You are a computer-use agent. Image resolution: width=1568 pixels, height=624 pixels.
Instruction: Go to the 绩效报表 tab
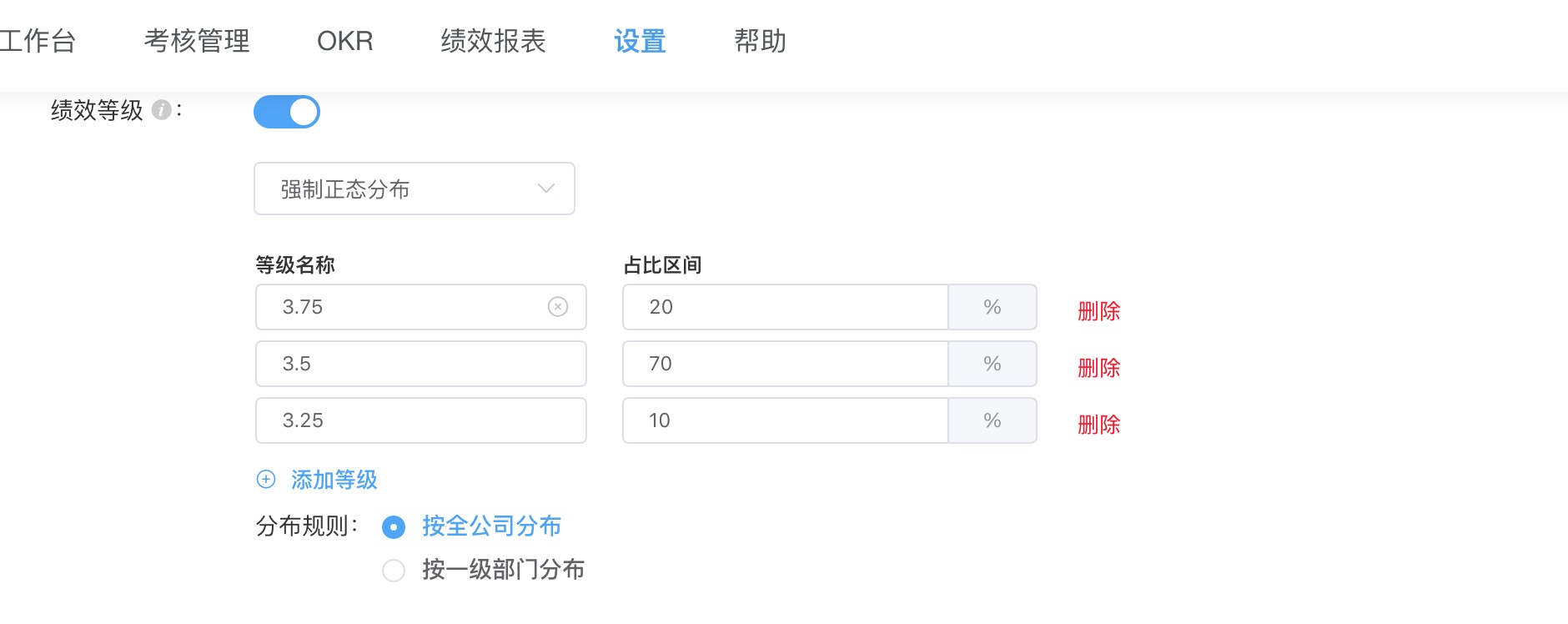point(492,41)
